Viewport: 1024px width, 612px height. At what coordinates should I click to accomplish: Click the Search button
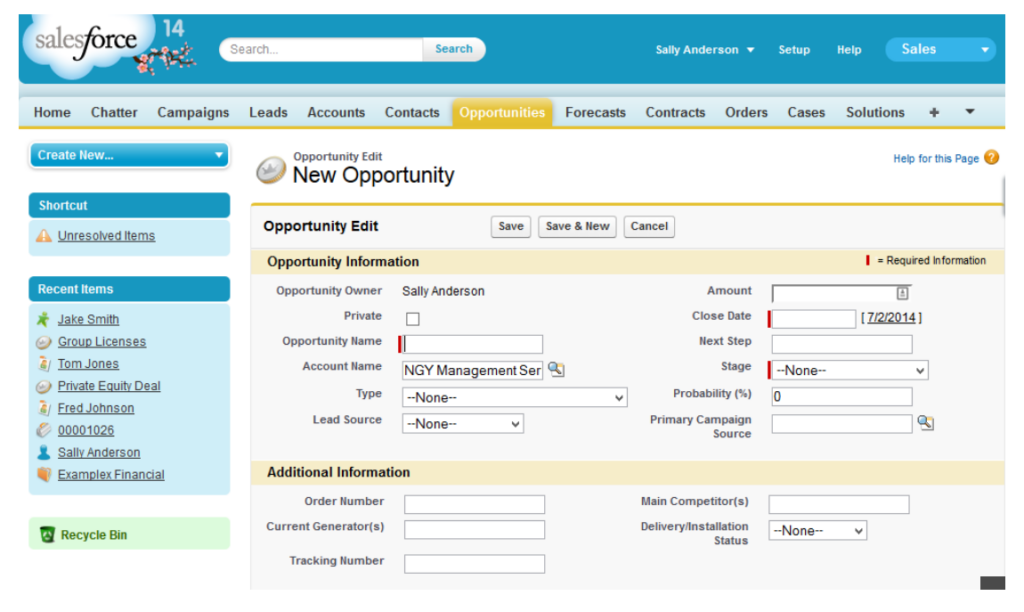coord(454,49)
